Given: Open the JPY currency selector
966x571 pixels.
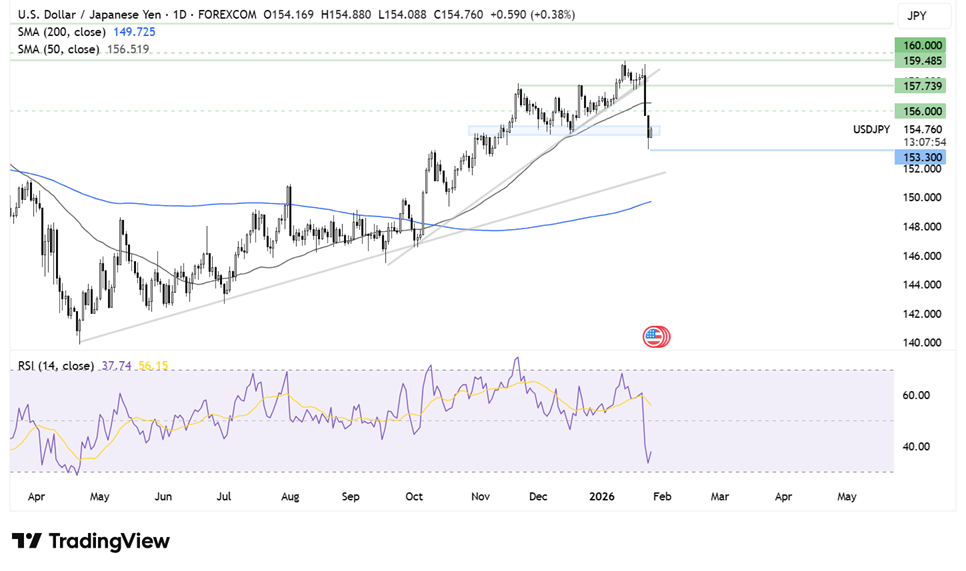Looking at the screenshot, I should (x=916, y=16).
